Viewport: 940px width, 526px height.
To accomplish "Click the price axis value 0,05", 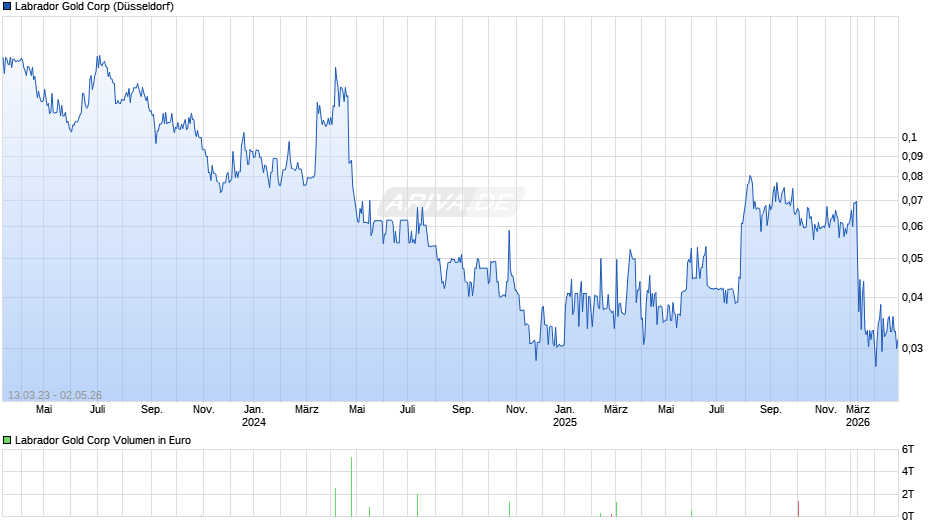I will click(912, 259).
